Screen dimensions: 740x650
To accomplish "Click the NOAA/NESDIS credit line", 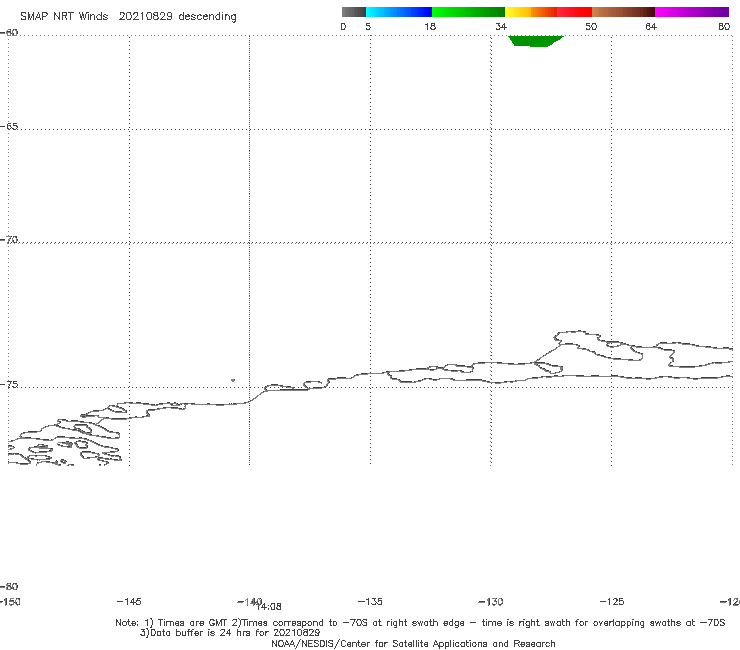I will 413,644.
